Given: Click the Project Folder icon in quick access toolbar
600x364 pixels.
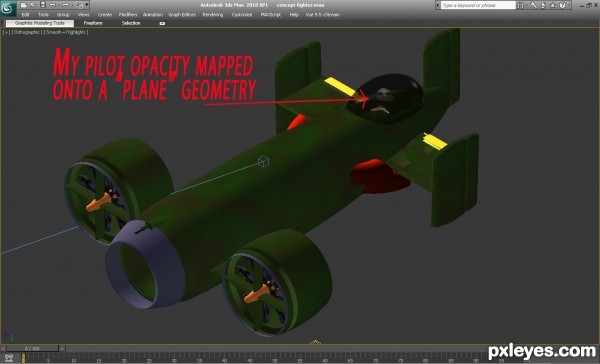Looking at the screenshot, I should point(79,5).
